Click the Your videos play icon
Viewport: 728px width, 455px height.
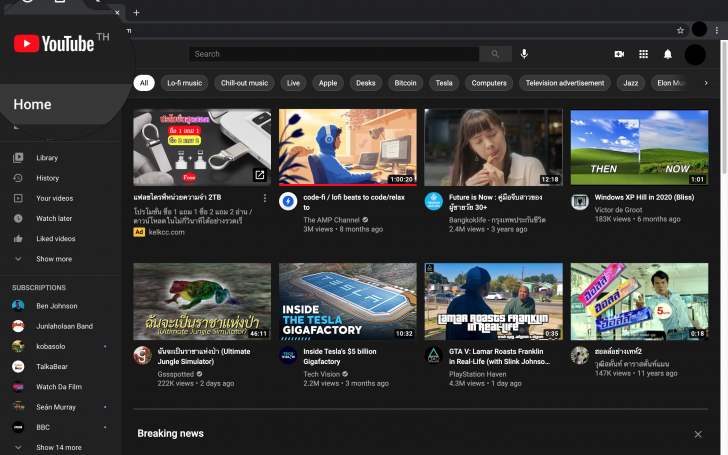click(18, 198)
